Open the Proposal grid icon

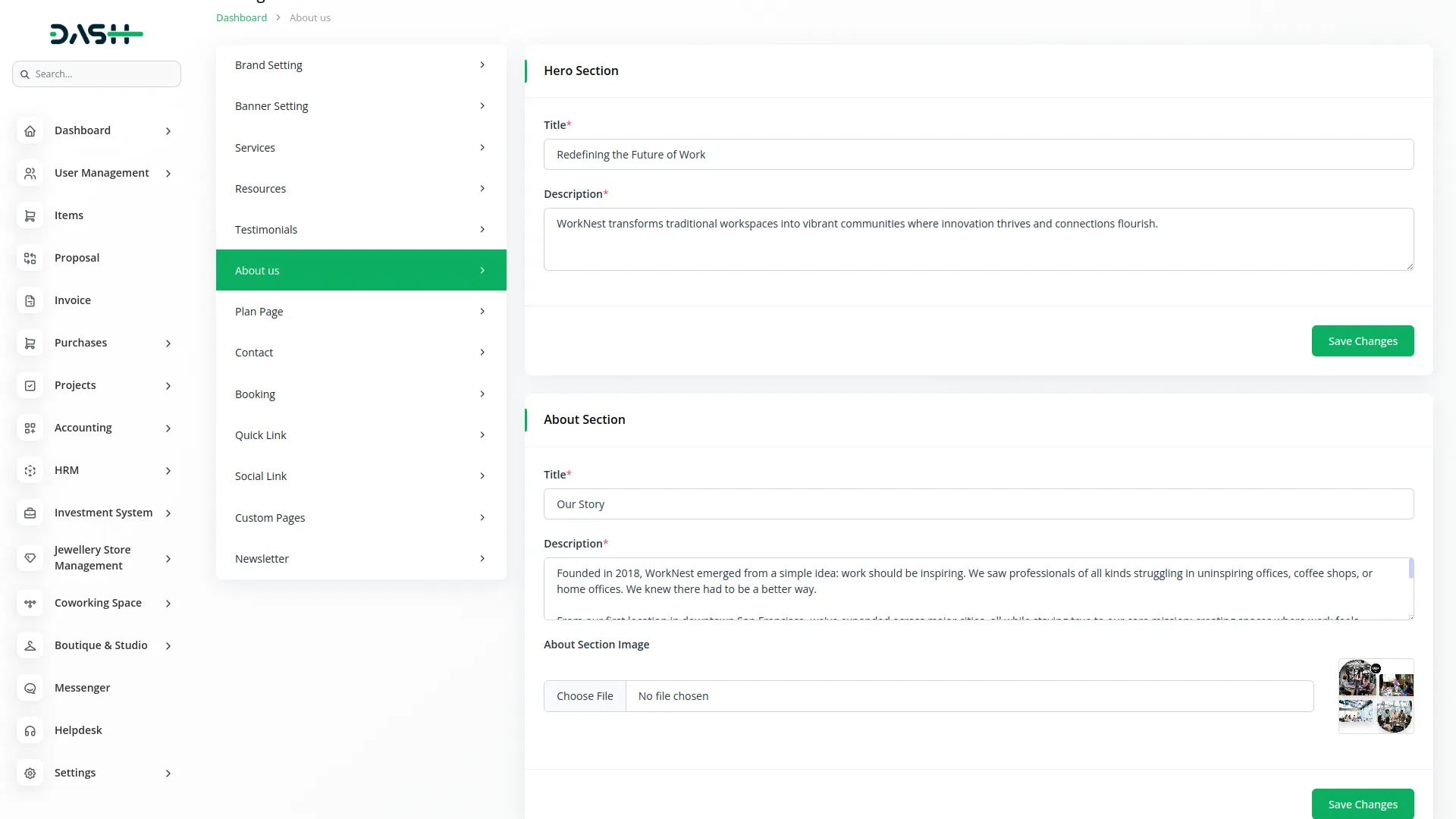tap(30, 258)
